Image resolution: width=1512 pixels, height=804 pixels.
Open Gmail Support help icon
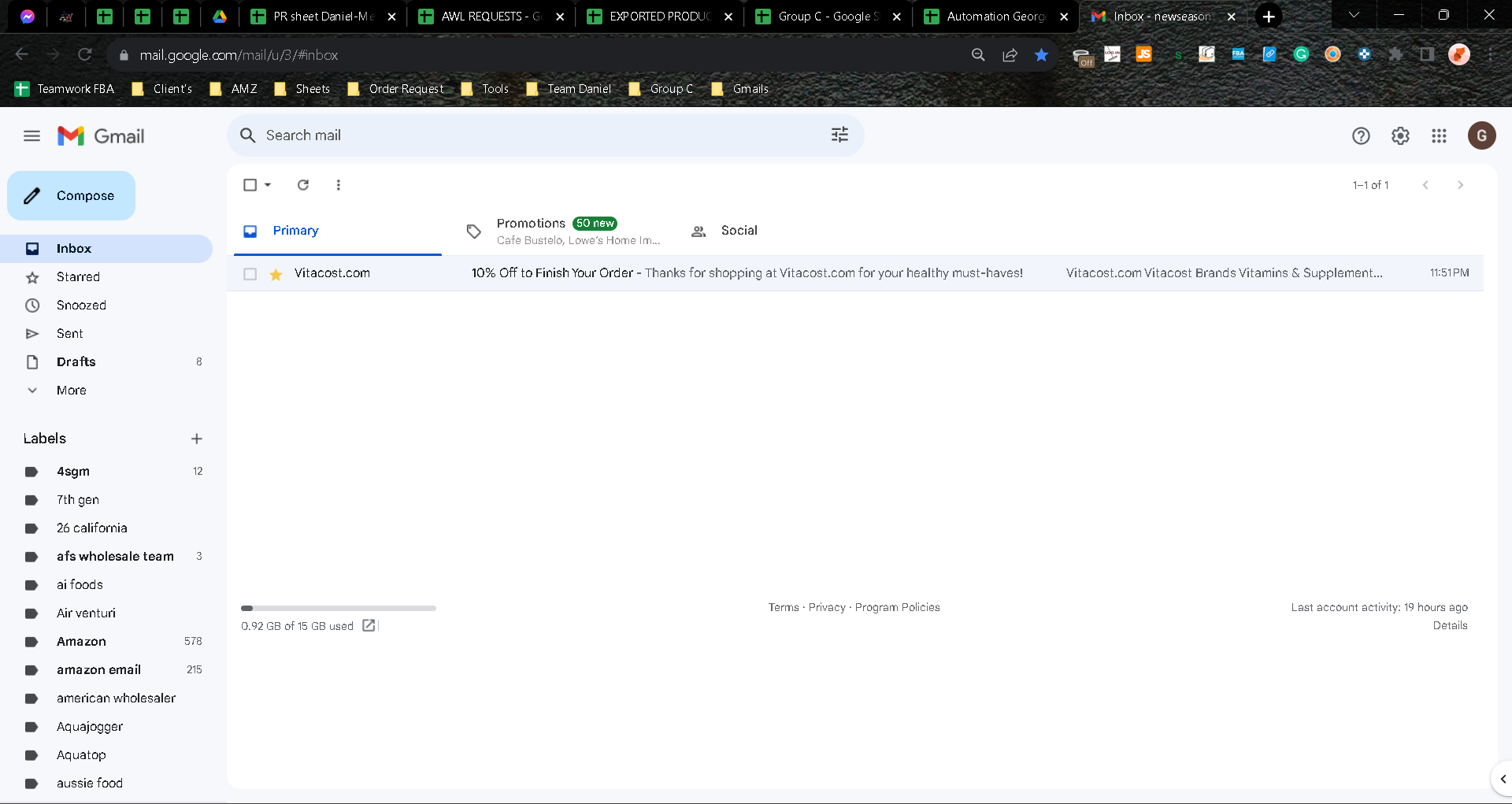pos(1361,136)
